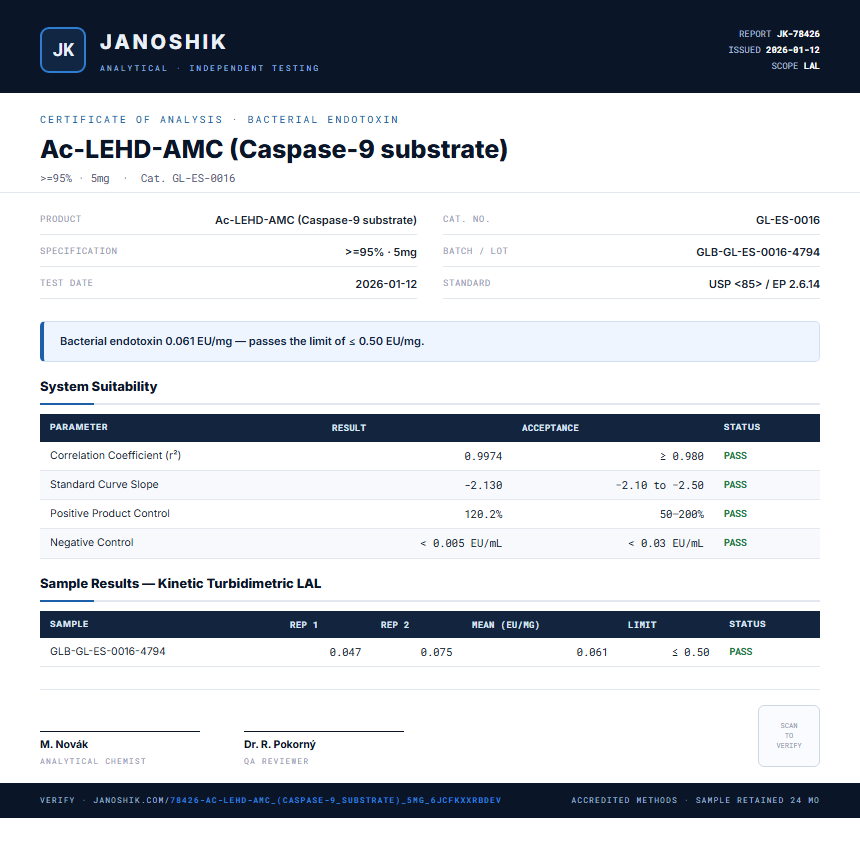Click the PARAMETER column header
Viewport: 860px width, 846px height.
click(x=78, y=427)
